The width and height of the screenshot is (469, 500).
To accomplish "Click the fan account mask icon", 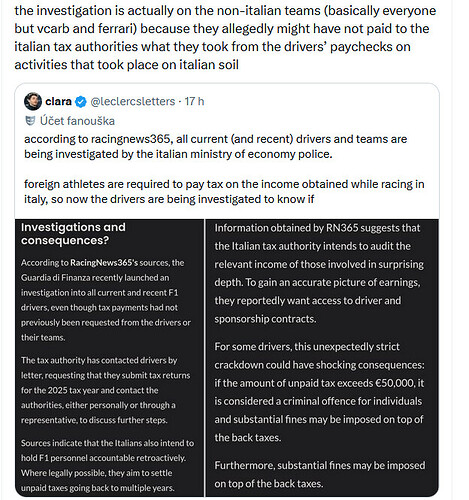I will point(30,121).
